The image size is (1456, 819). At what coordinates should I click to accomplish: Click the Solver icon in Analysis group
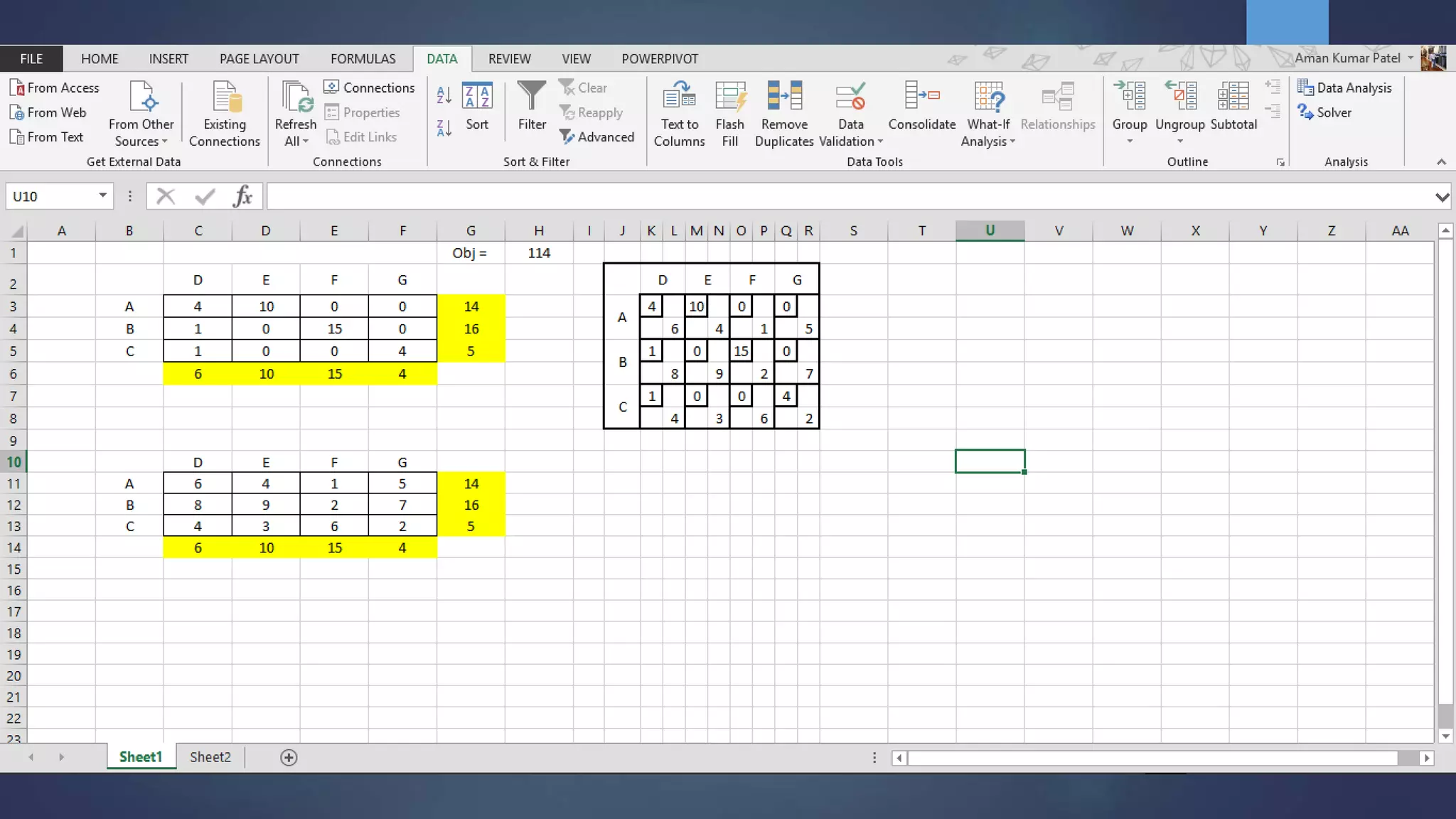(1305, 112)
